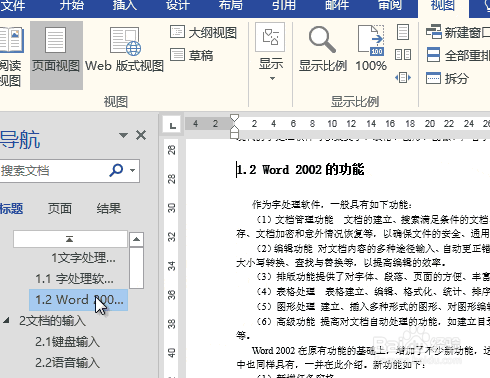The height and width of the screenshot is (378, 490).
Task: Choose the multiple pages zoom icon
Action: pos(403,55)
